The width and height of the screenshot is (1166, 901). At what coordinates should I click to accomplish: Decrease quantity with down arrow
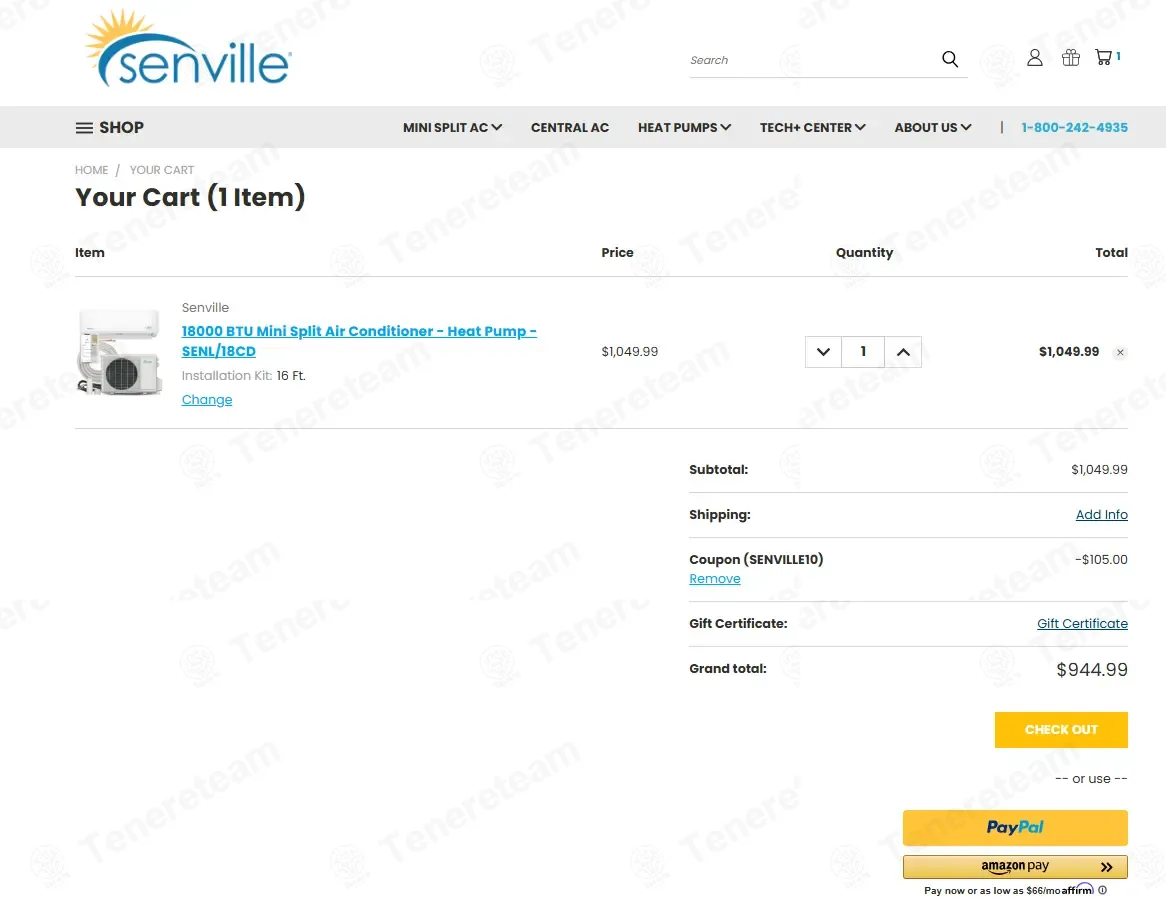[x=823, y=352]
